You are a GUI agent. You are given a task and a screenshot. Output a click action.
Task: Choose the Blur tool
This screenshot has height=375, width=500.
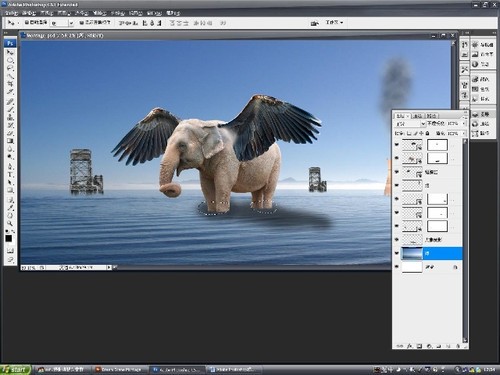10,149
